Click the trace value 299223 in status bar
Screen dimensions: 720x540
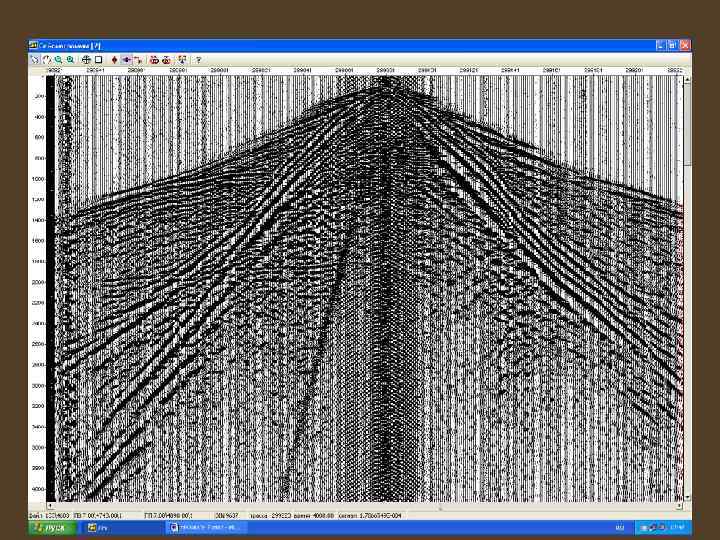(281, 516)
